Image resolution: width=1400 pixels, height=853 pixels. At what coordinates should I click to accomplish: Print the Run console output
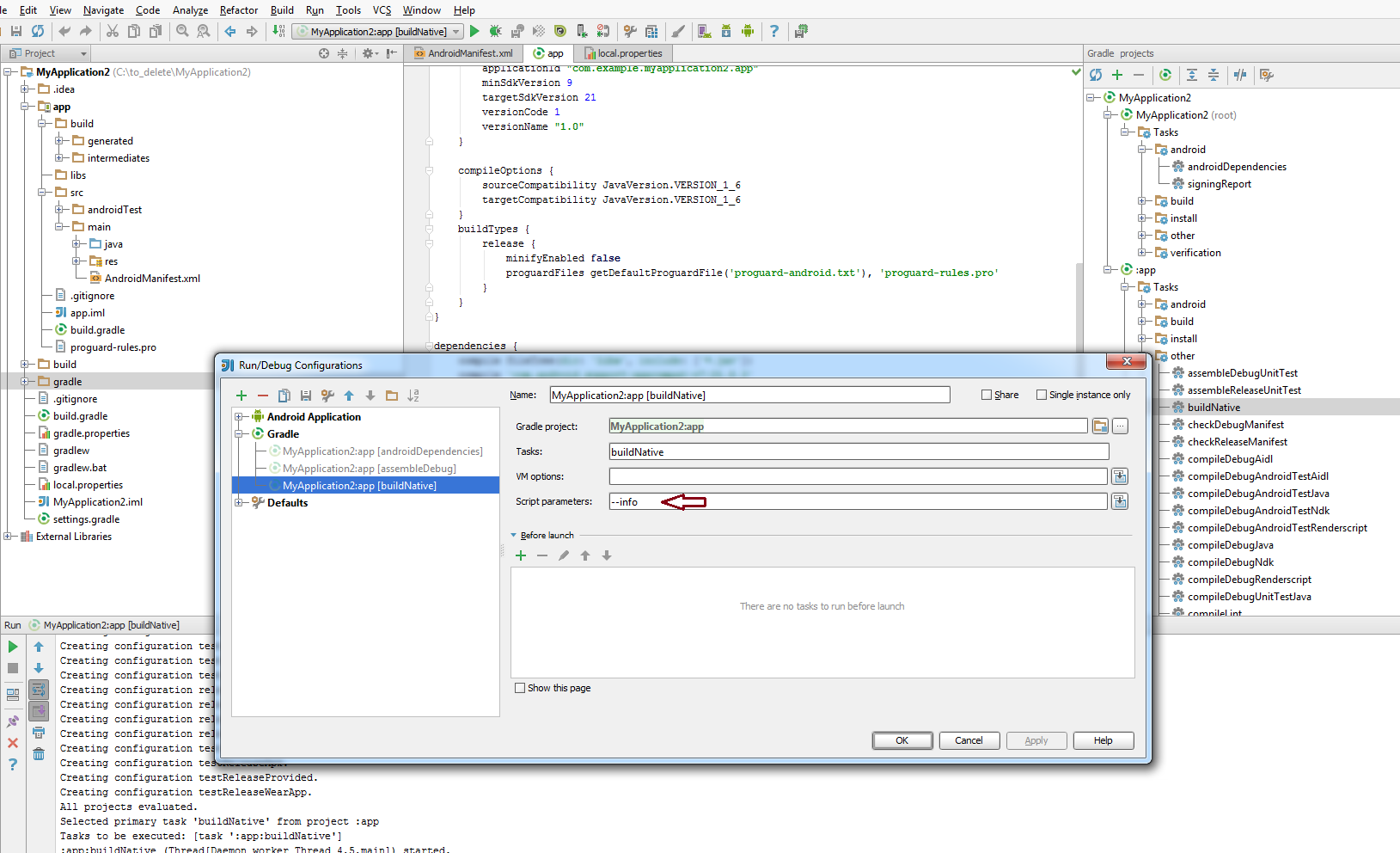tap(39, 733)
